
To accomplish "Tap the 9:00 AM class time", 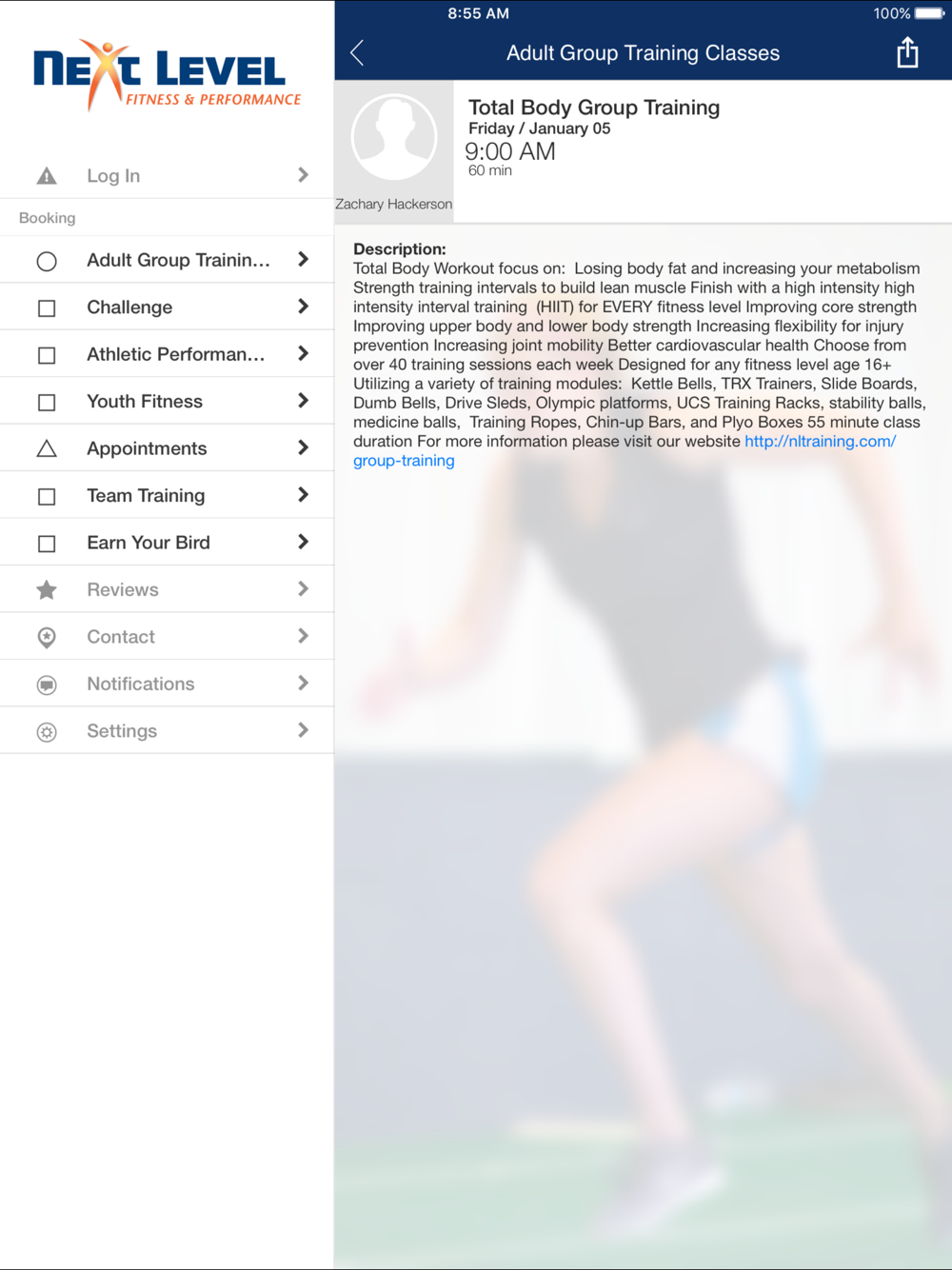I will click(510, 151).
